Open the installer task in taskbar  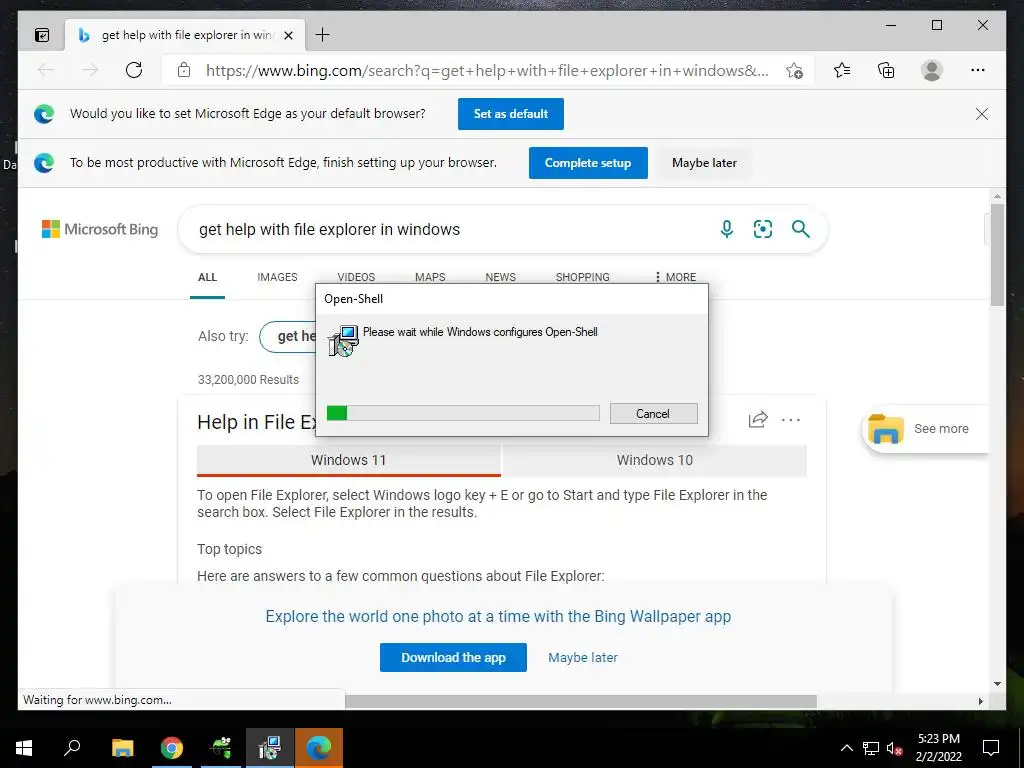coord(270,748)
